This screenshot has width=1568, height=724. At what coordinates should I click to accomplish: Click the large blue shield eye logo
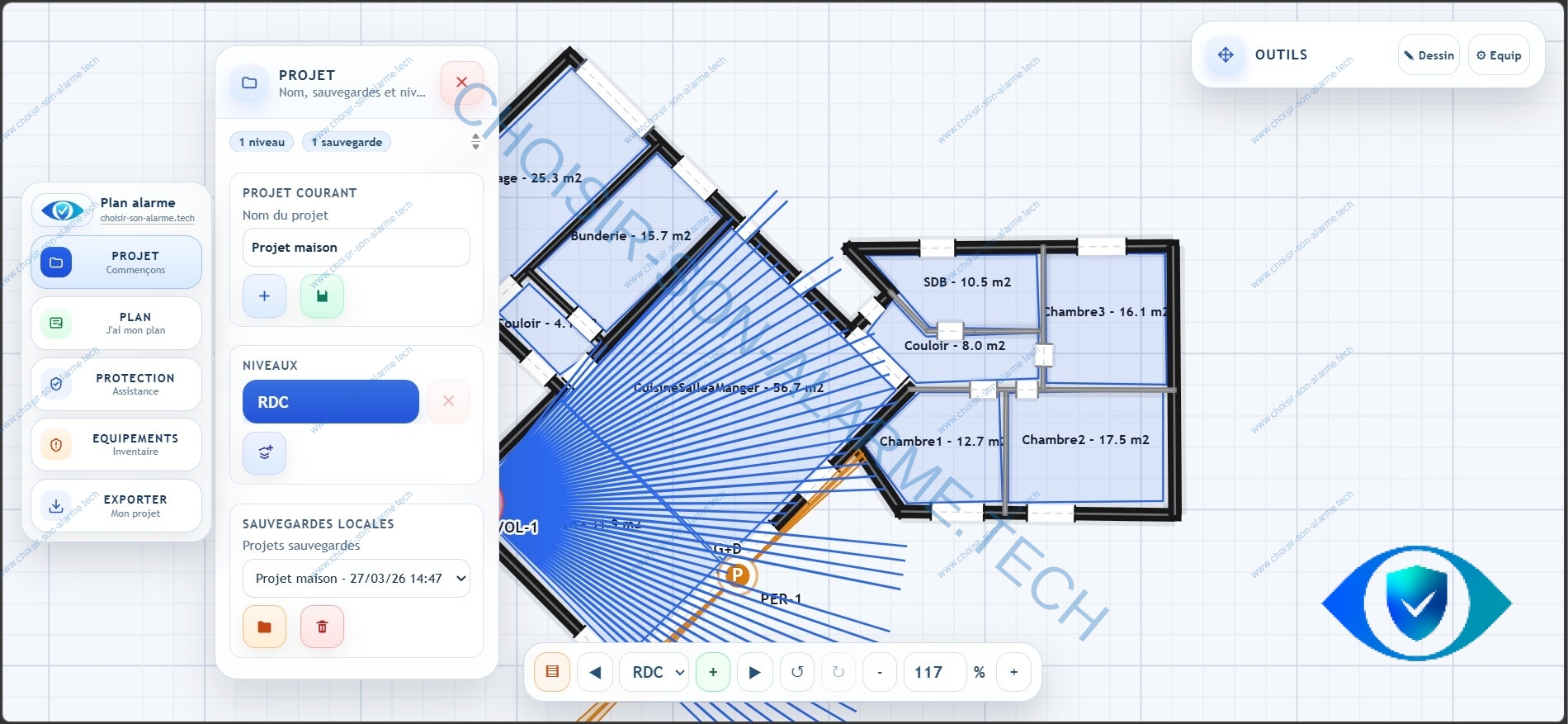(x=1416, y=603)
